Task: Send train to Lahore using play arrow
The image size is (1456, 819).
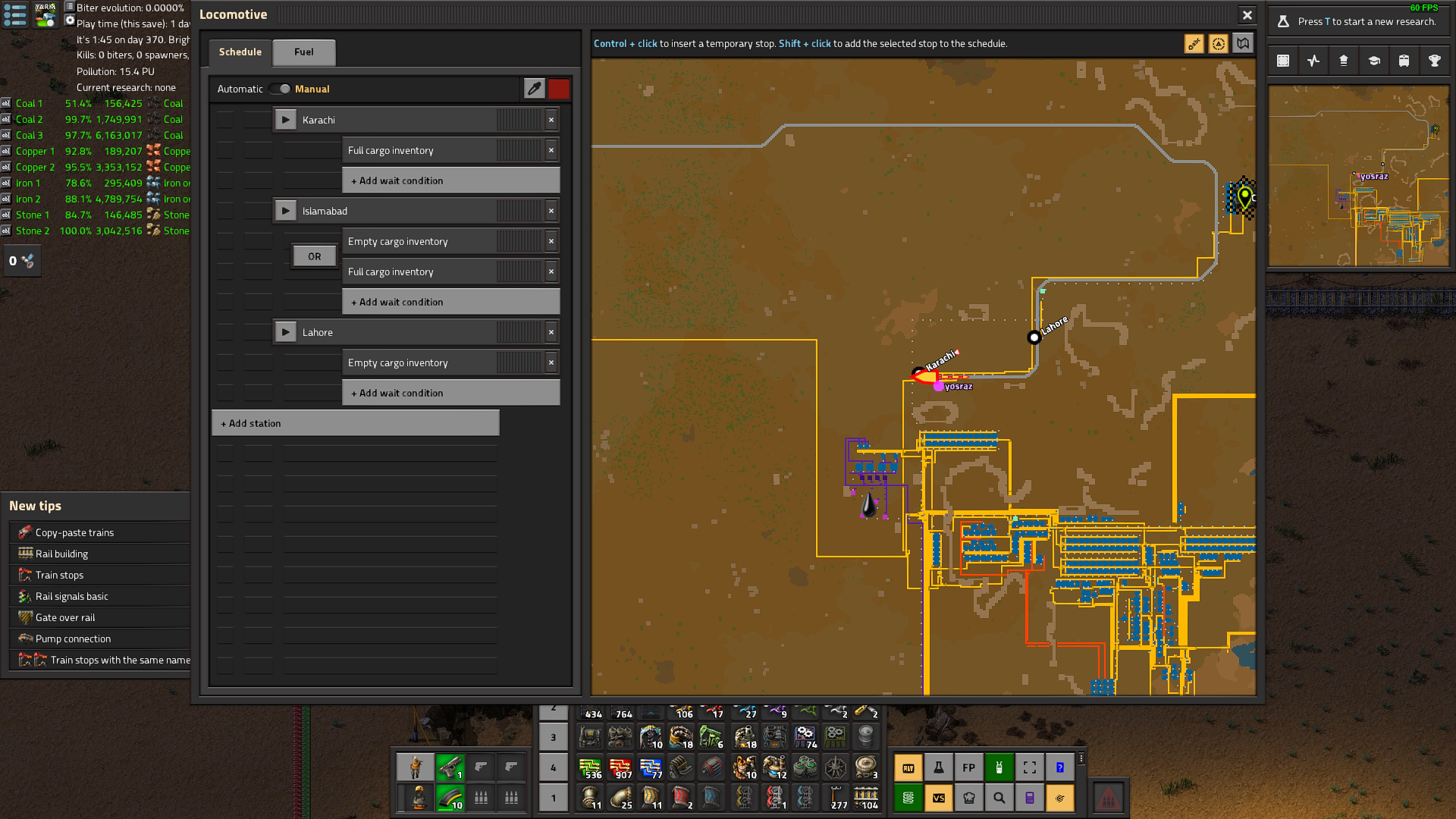Action: (286, 332)
